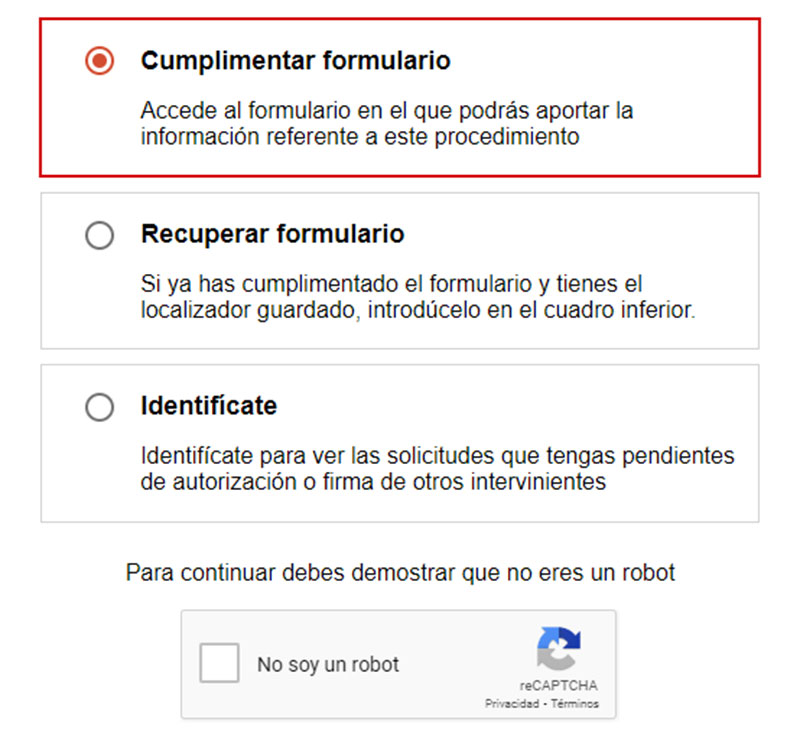Click the Identifícate description text
The image size is (800, 751).
(435, 468)
